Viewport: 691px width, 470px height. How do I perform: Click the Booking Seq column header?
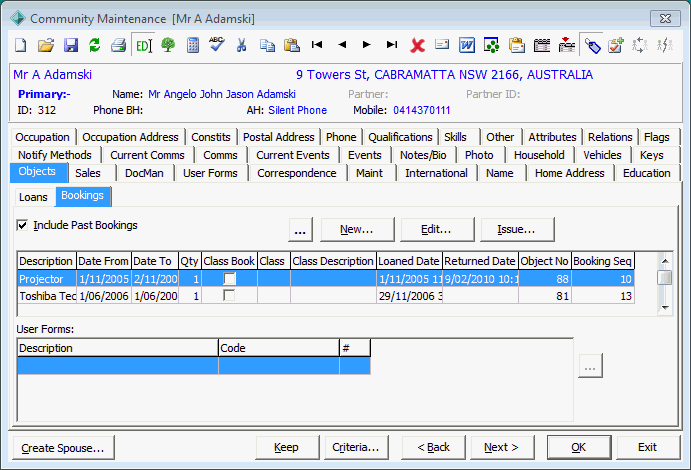(x=603, y=261)
